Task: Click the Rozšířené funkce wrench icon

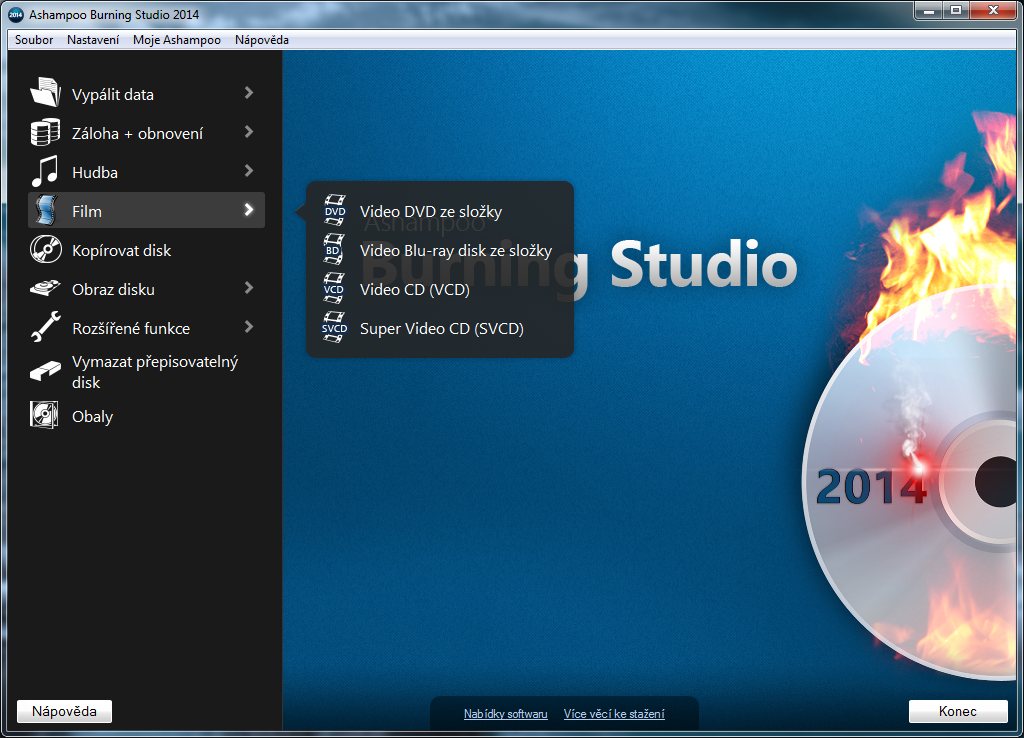Action: (45, 327)
